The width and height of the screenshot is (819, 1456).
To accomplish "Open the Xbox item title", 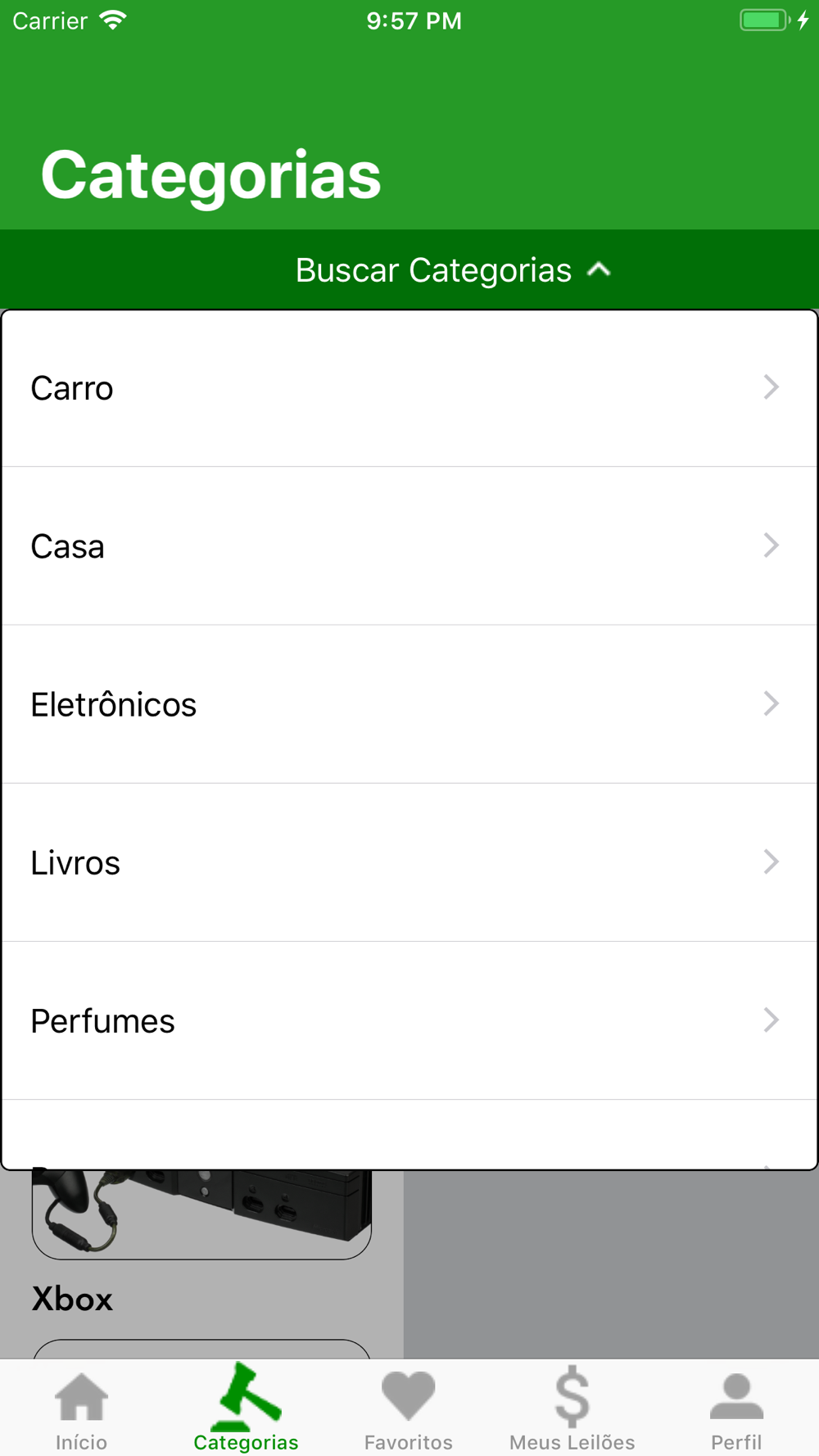I will (72, 1299).
